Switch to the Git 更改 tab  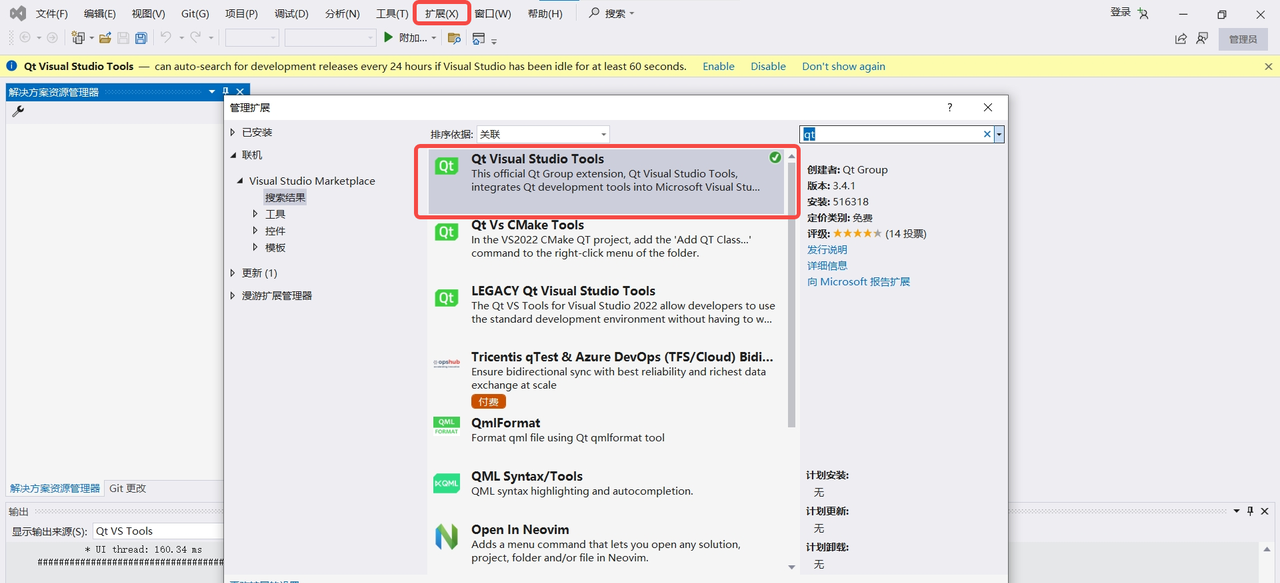(128, 488)
